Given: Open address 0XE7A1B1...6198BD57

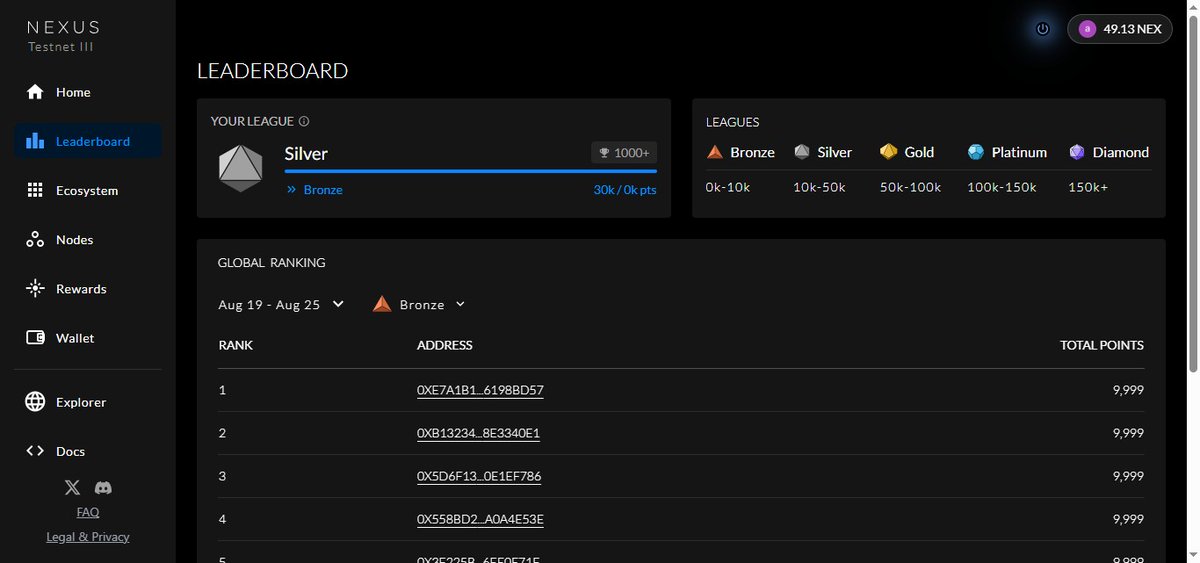Looking at the screenshot, I should coord(480,390).
